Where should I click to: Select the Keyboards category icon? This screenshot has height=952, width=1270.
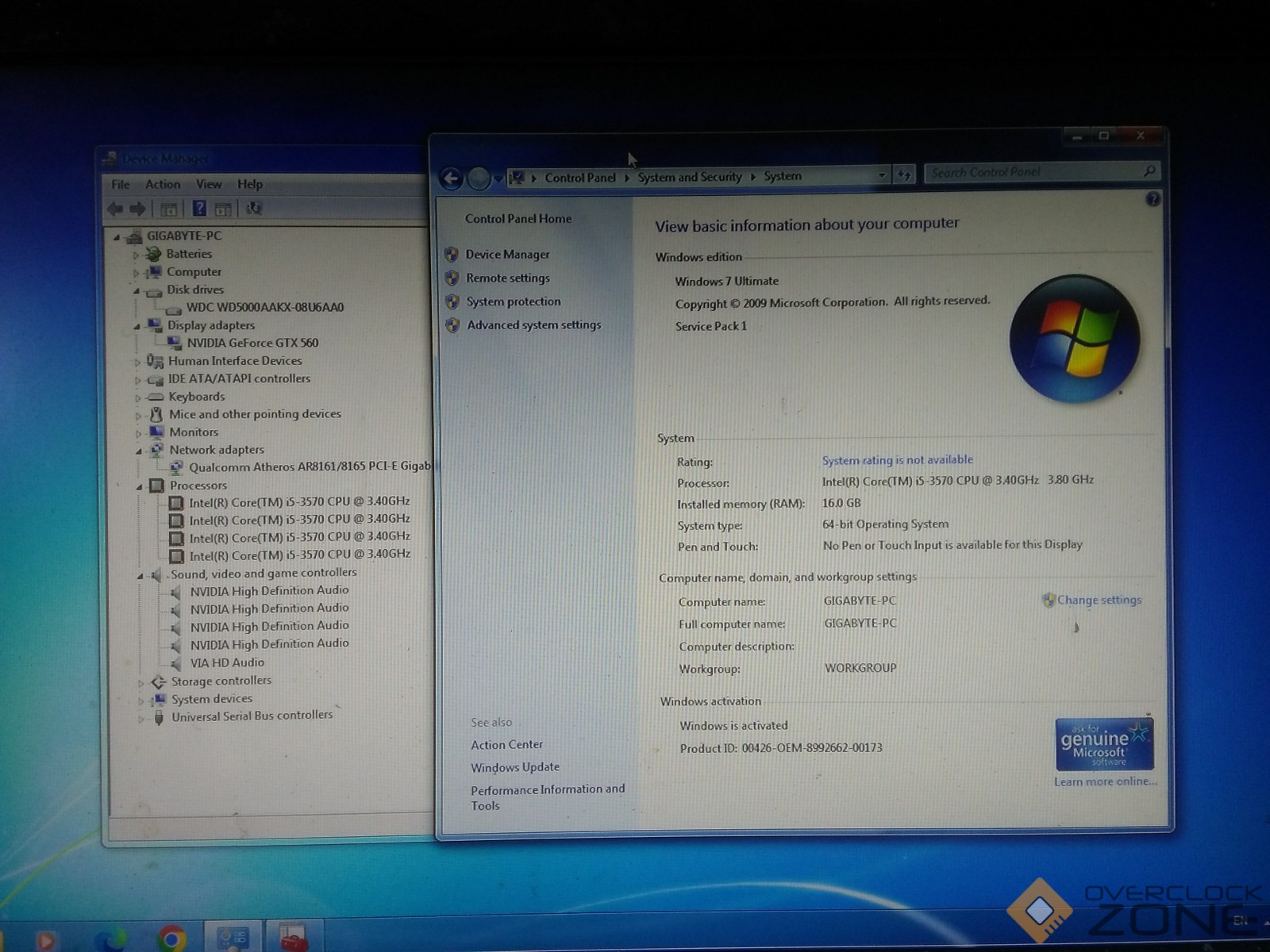pyautogui.click(x=156, y=397)
